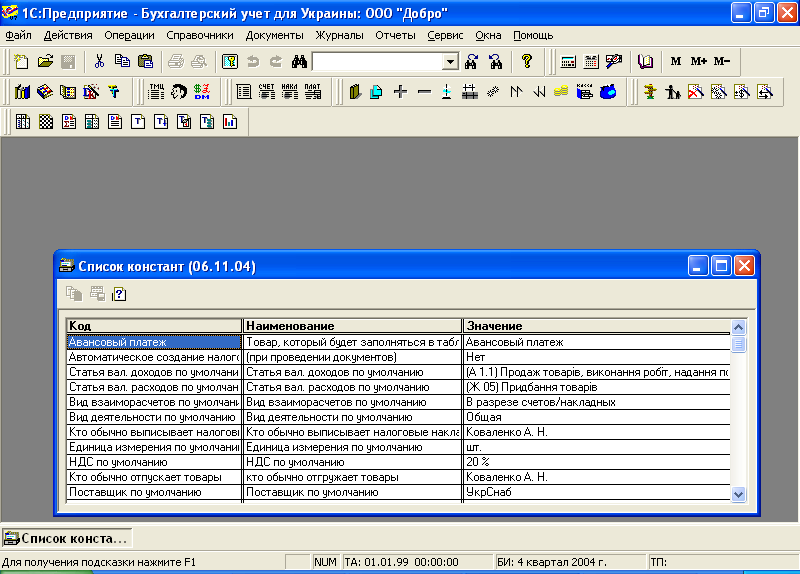Click the checkerboard report icon in third toolbar
Image resolution: width=800 pixels, height=574 pixels.
(x=46, y=122)
